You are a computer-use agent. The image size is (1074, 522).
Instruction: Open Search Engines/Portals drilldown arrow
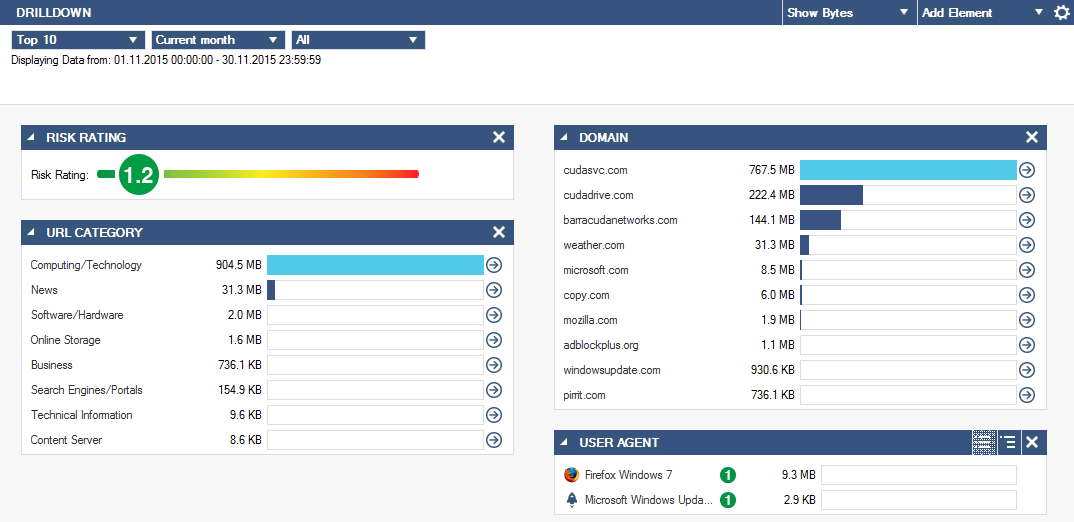click(493, 390)
